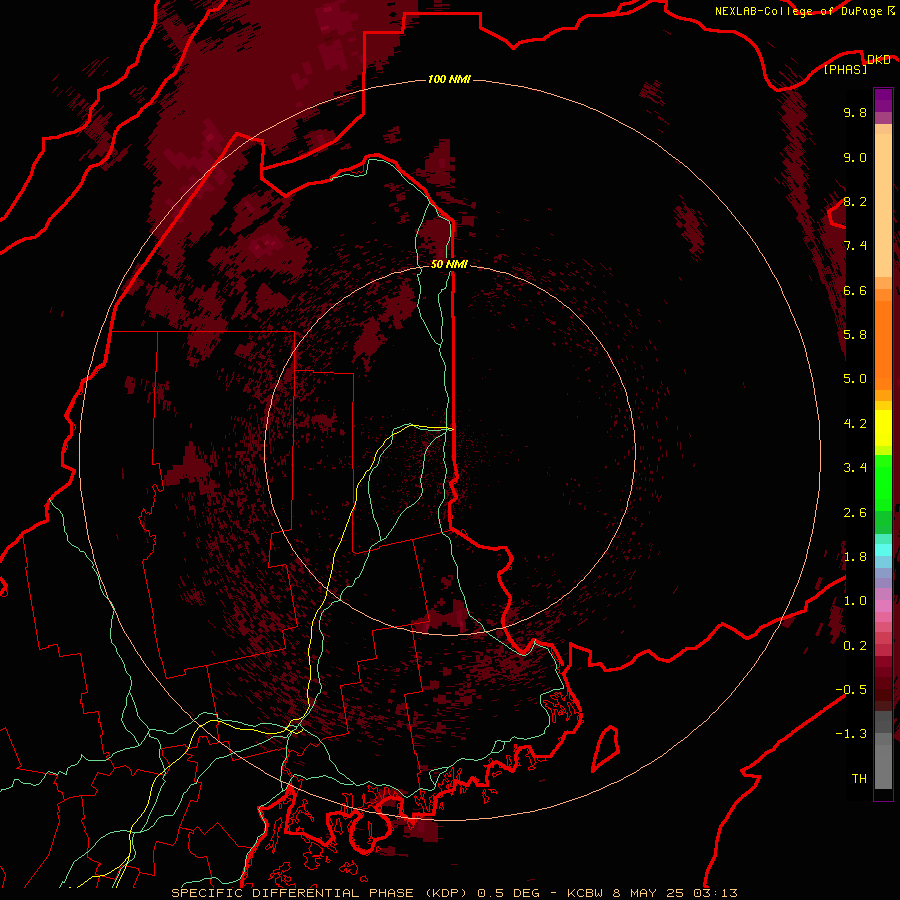Pick the bright green band of the color bar

883,483
